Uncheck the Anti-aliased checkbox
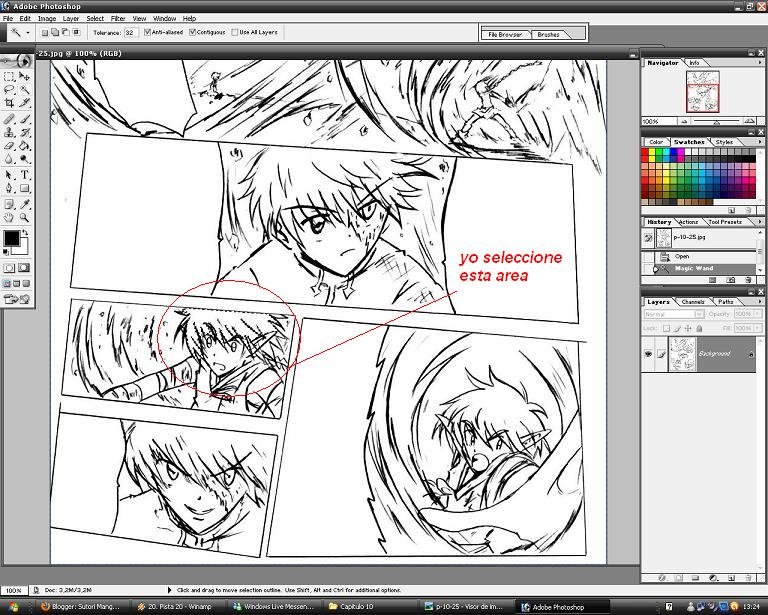Viewport: 768px width, 615px height. 148,32
